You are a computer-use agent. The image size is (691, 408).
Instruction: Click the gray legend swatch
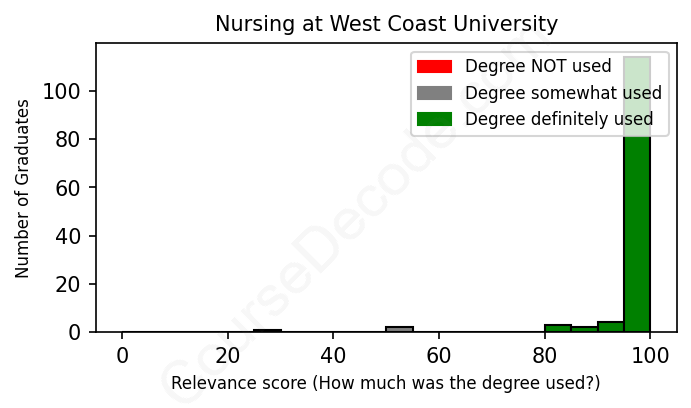tap(434, 93)
